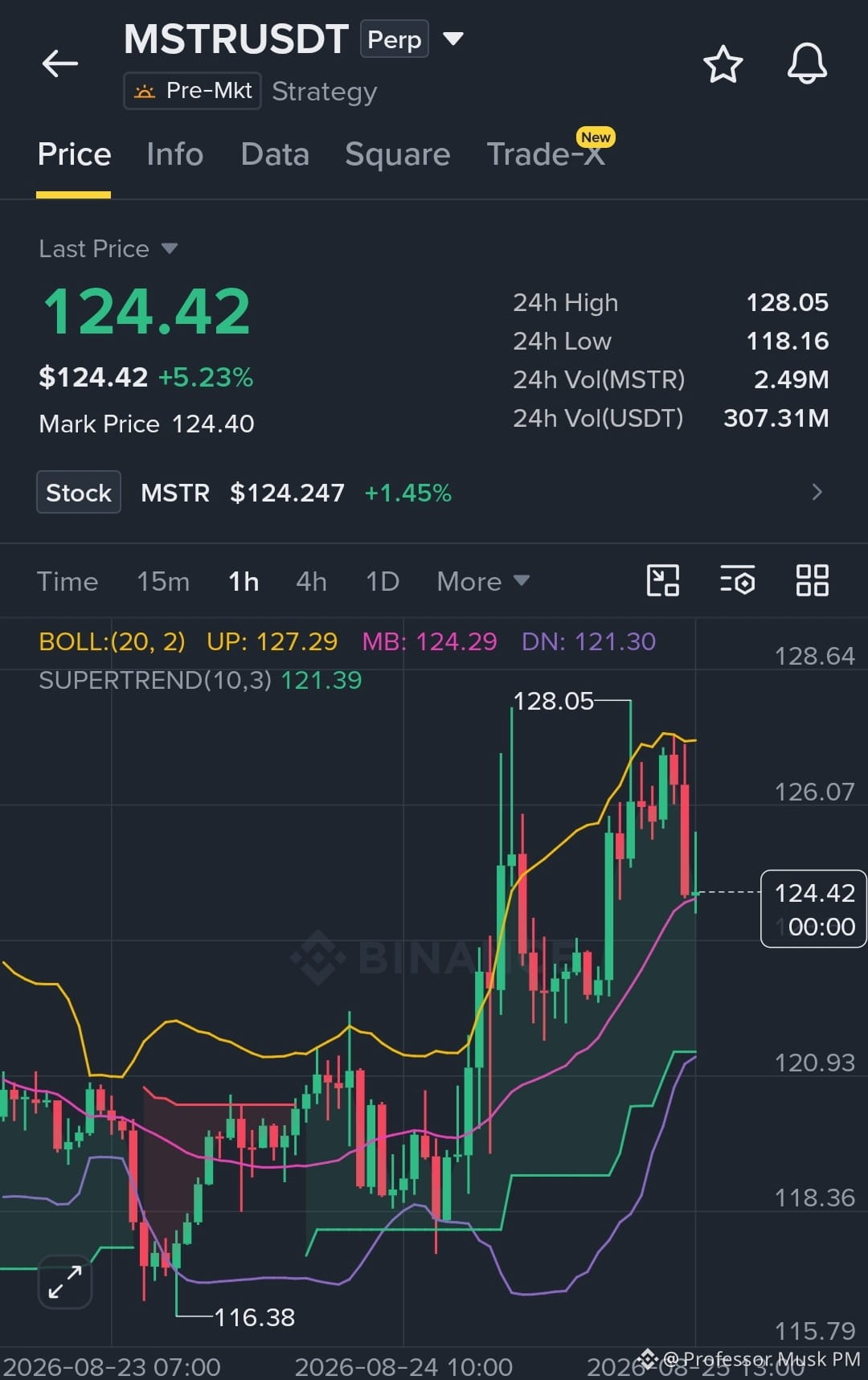Switch to the Info tab
This screenshot has height=1380, width=868.
pyautogui.click(x=175, y=154)
